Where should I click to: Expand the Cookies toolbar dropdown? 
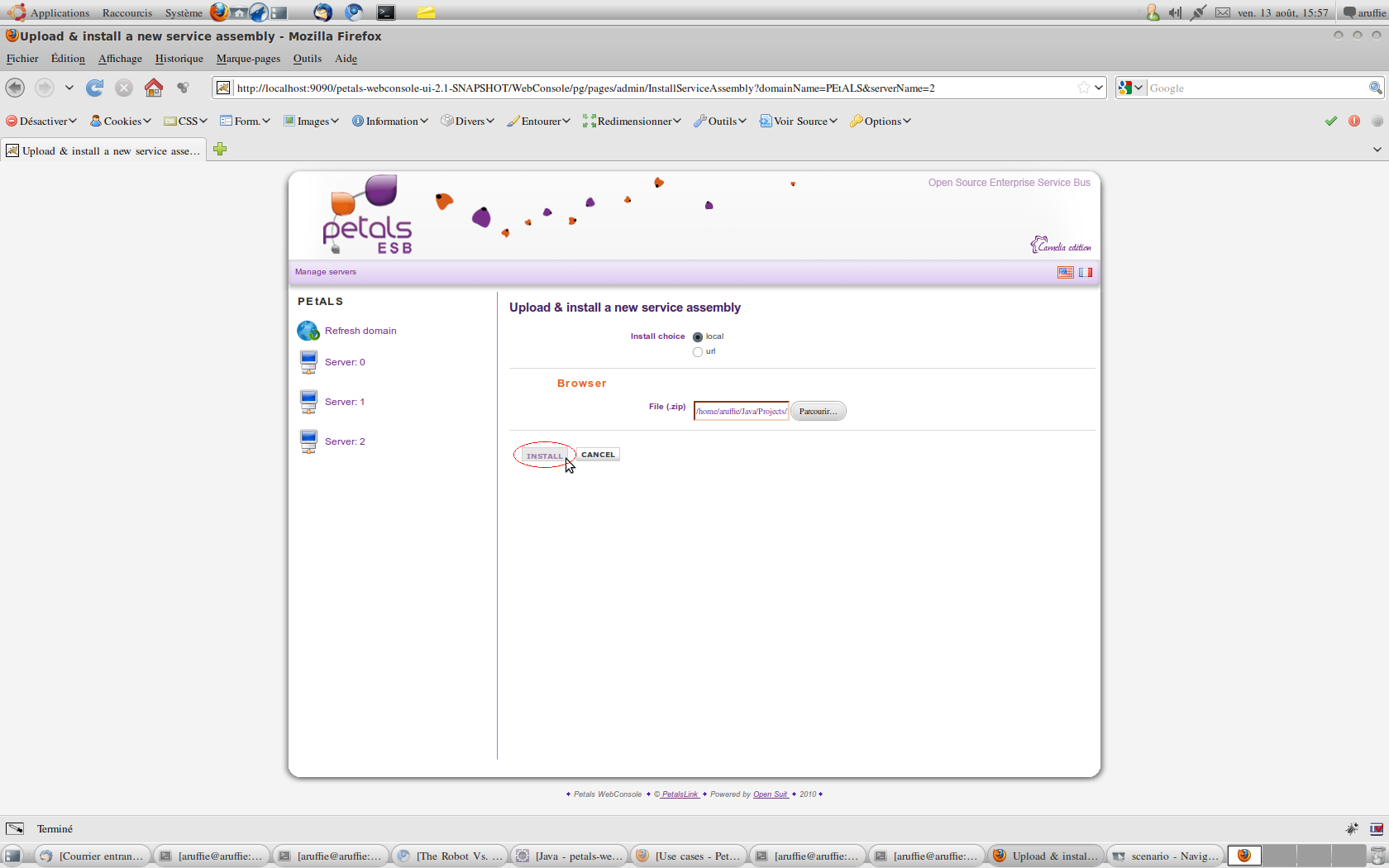click(121, 121)
